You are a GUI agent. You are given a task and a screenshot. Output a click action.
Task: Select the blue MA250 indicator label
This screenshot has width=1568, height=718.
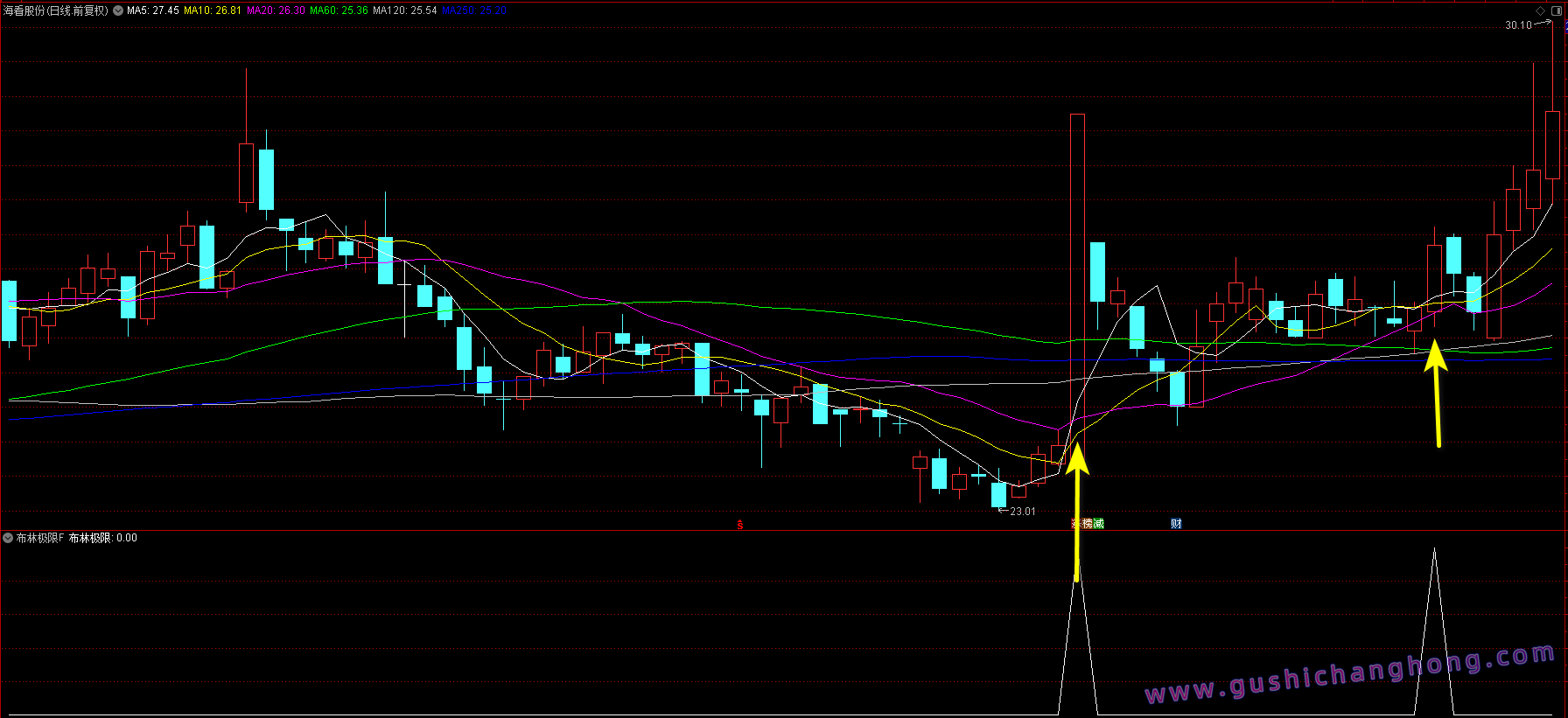pos(473,10)
